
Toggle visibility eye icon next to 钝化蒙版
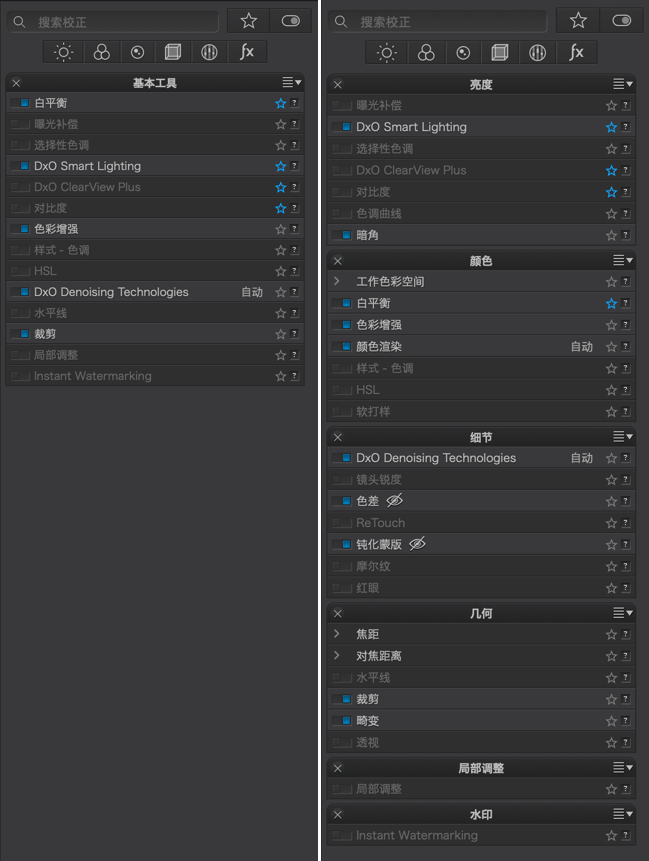pyautogui.click(x=417, y=544)
